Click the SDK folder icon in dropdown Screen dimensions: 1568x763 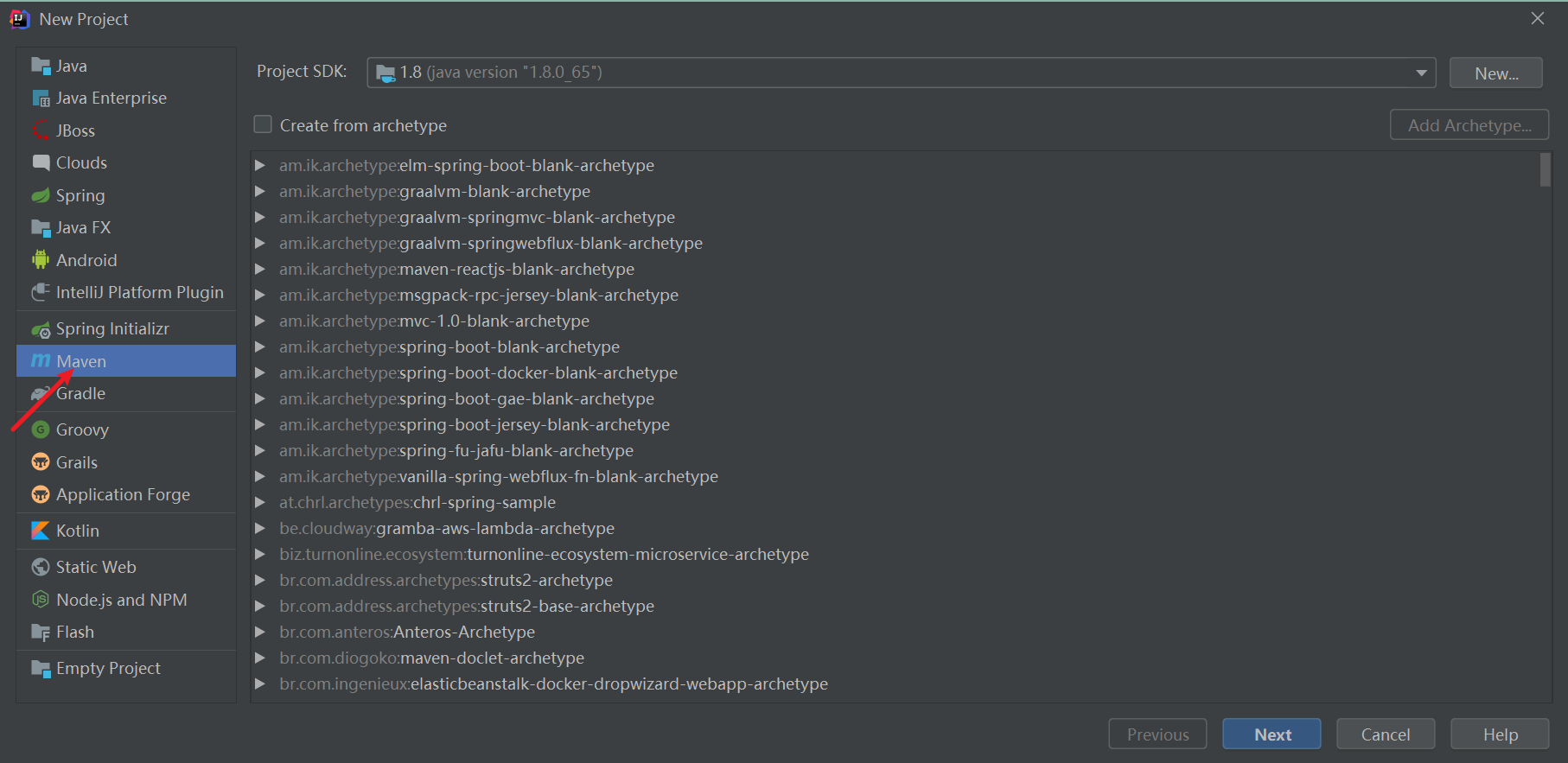386,73
